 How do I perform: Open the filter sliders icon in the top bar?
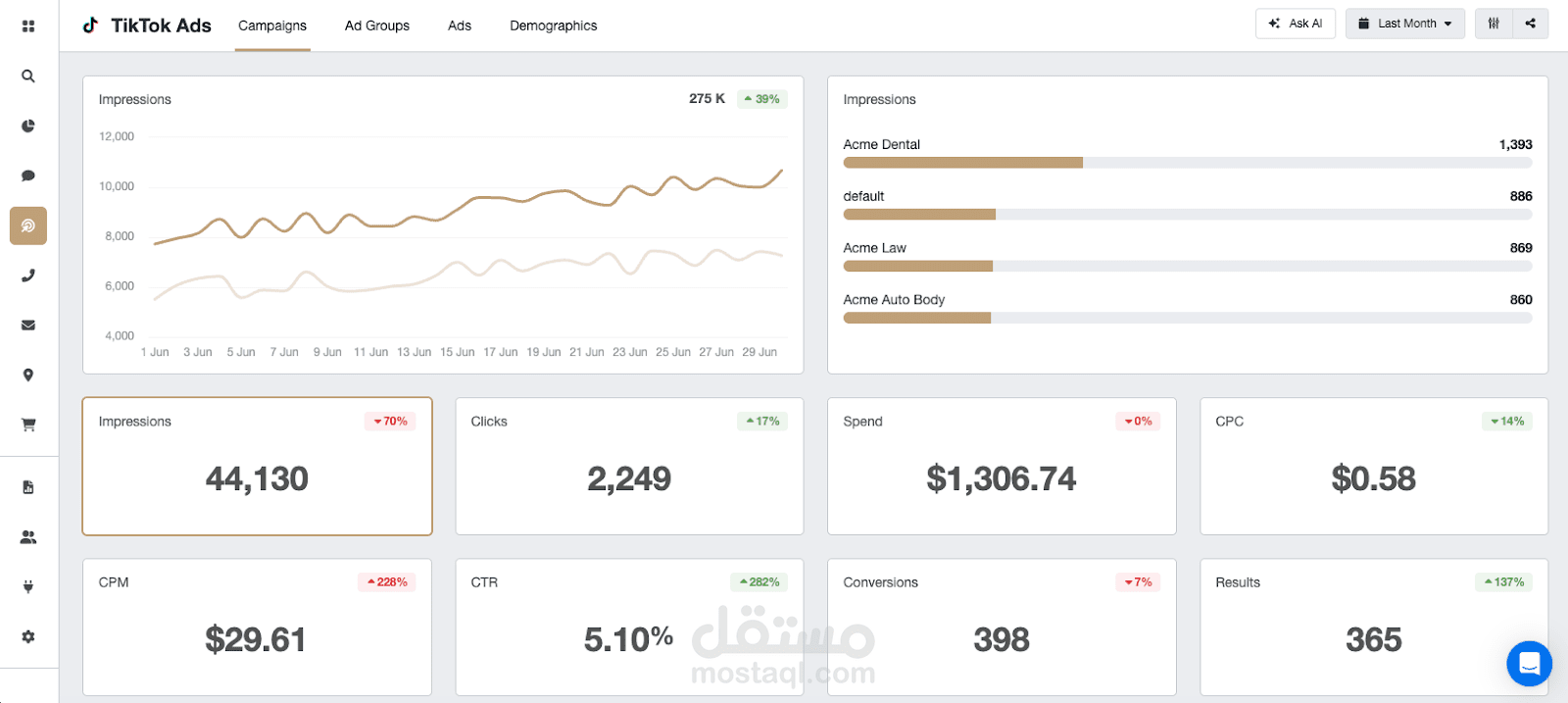point(1494,24)
